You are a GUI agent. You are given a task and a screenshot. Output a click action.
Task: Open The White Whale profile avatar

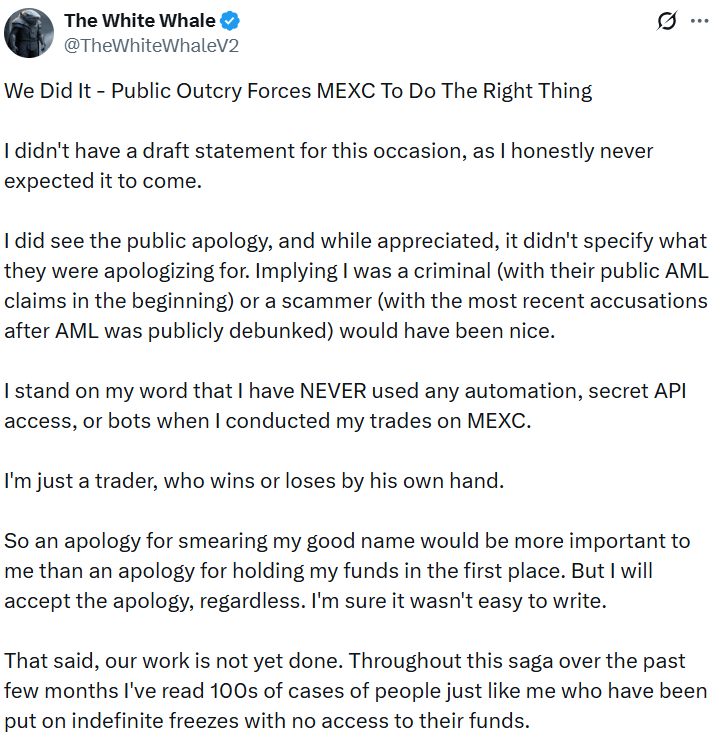pyautogui.click(x=29, y=32)
